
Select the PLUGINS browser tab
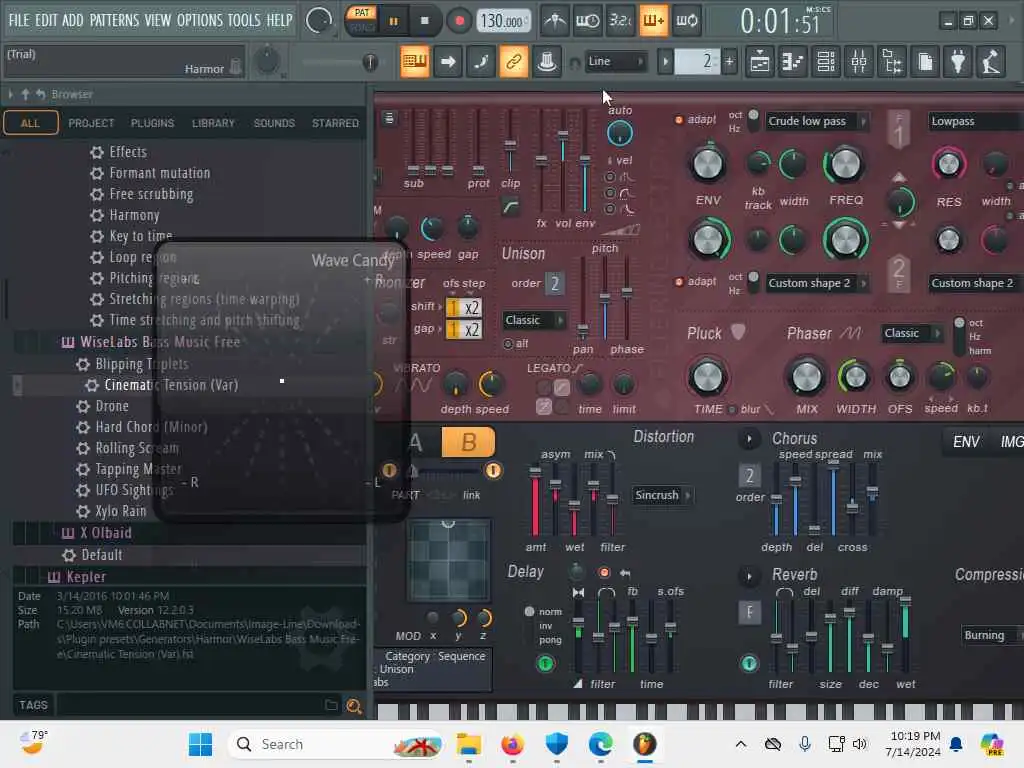(152, 123)
